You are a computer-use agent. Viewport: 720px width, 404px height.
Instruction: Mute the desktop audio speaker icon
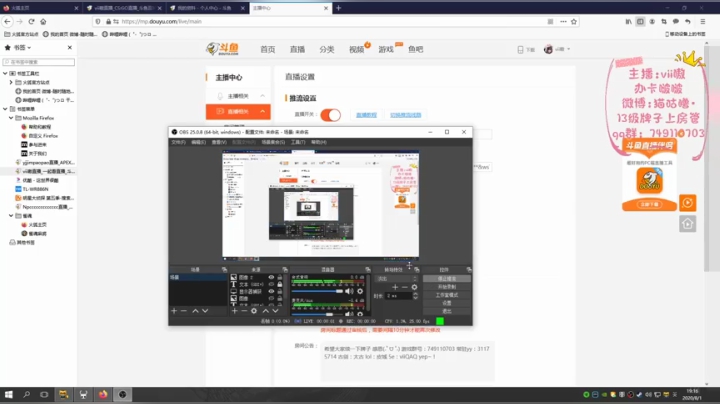click(349, 291)
